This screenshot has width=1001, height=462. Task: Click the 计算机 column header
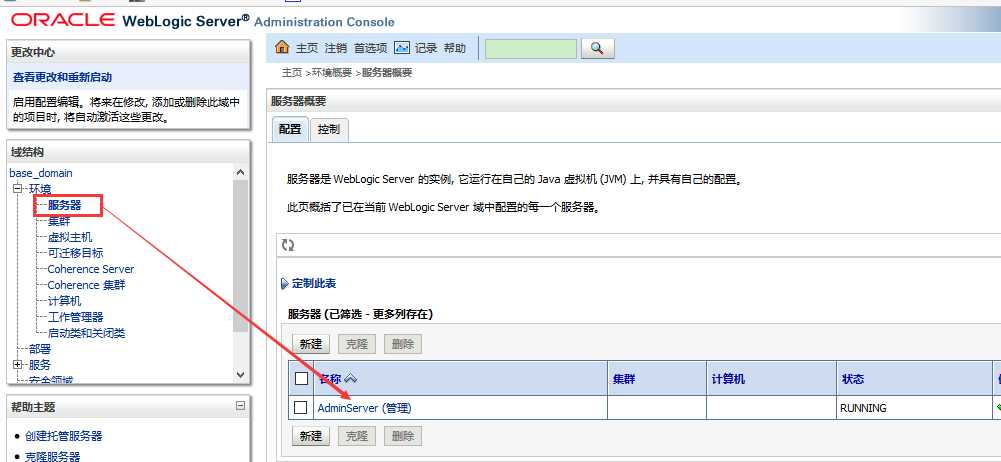click(728, 379)
